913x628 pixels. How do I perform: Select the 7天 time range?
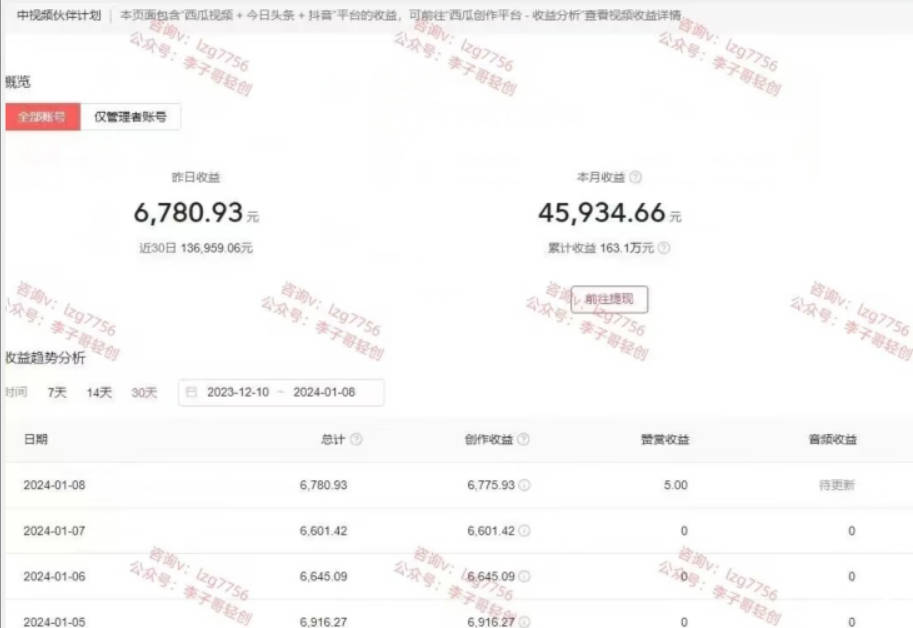(x=57, y=393)
